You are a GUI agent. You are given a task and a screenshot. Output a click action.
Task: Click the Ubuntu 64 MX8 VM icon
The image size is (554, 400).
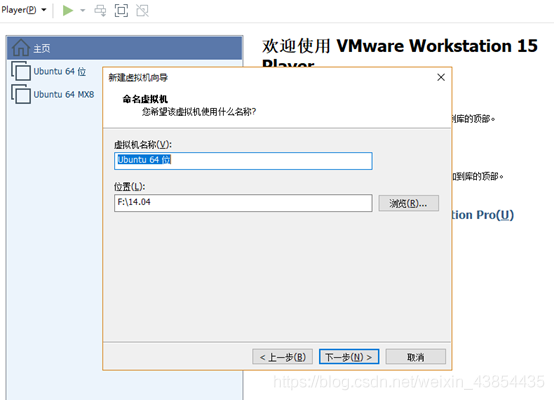[x=21, y=94]
